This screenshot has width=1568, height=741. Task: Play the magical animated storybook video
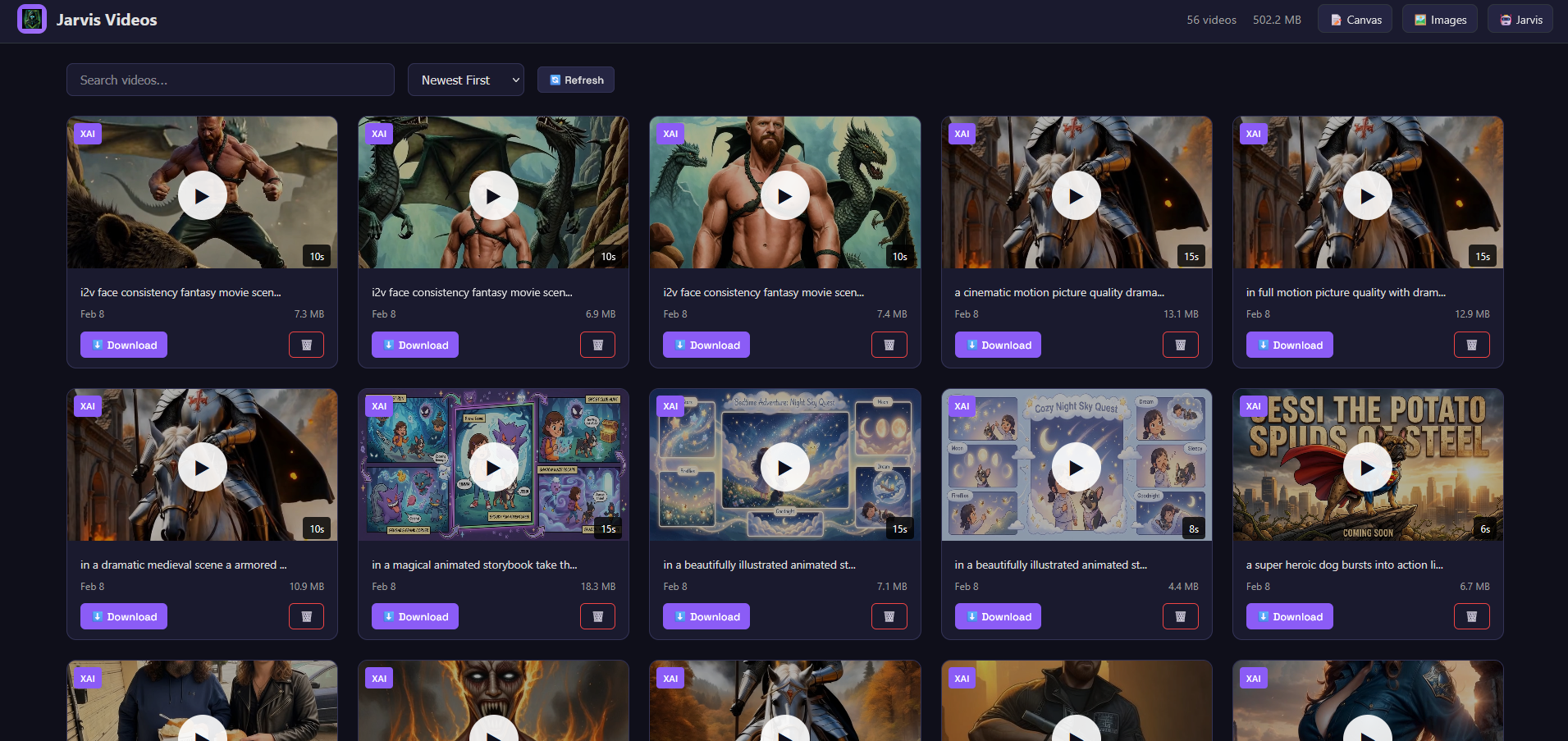(x=493, y=467)
